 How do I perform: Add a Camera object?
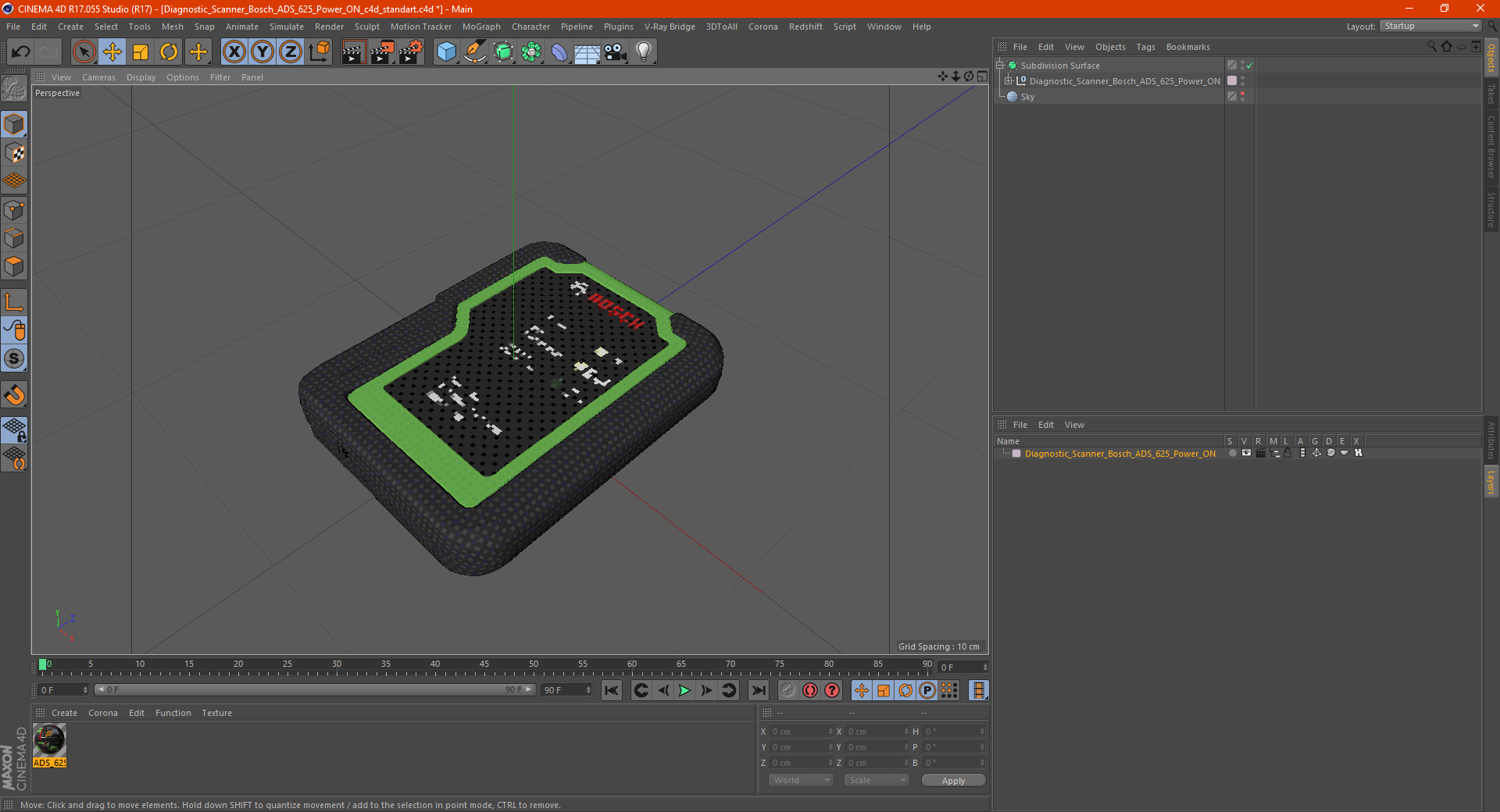pos(616,52)
